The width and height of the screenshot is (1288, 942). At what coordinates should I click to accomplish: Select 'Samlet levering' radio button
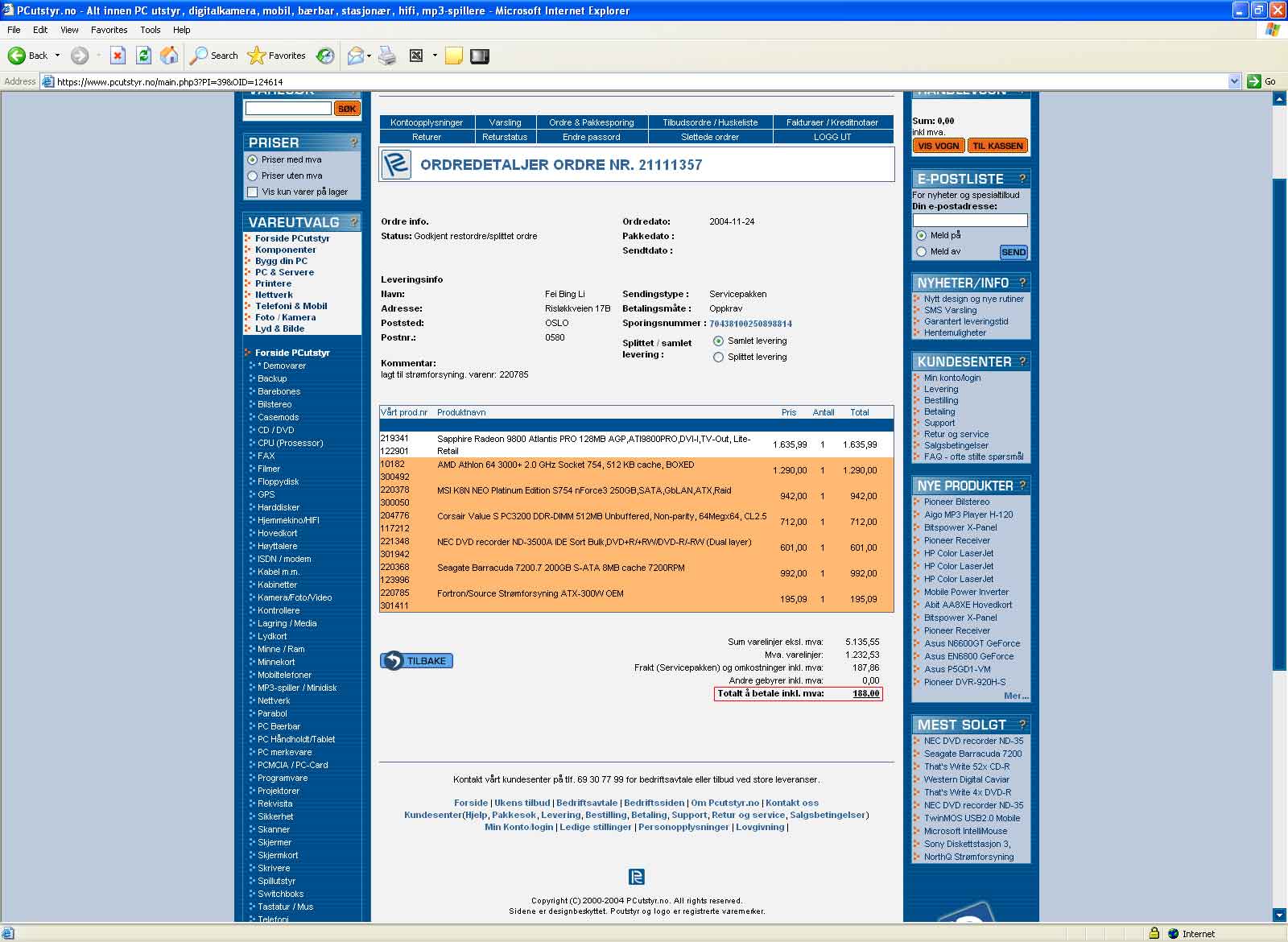[718, 341]
